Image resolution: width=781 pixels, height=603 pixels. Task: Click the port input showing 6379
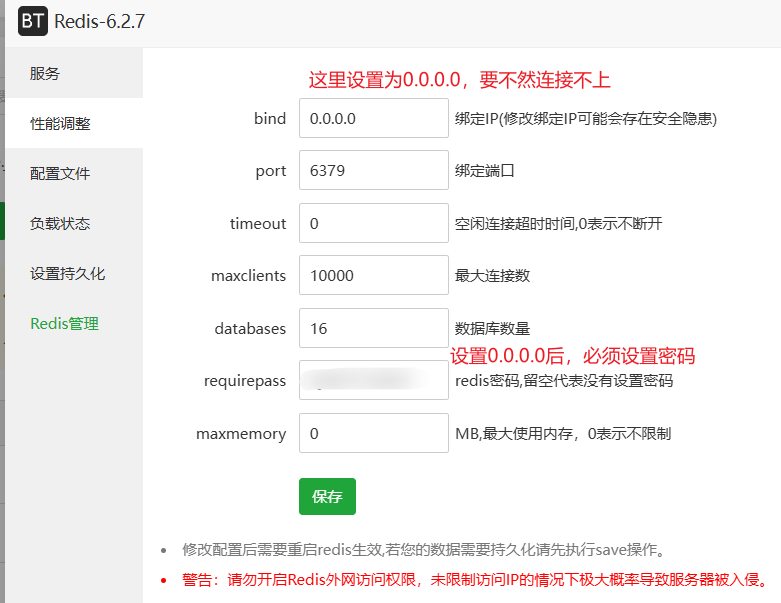pos(374,170)
